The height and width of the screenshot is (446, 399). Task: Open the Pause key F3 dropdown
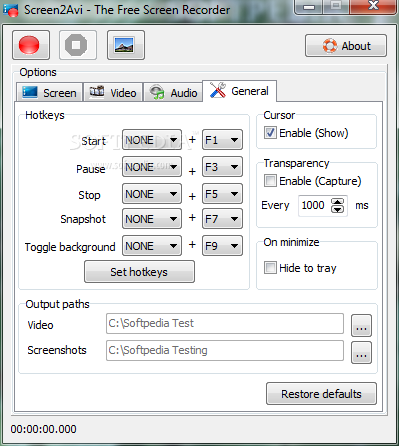(x=222, y=167)
